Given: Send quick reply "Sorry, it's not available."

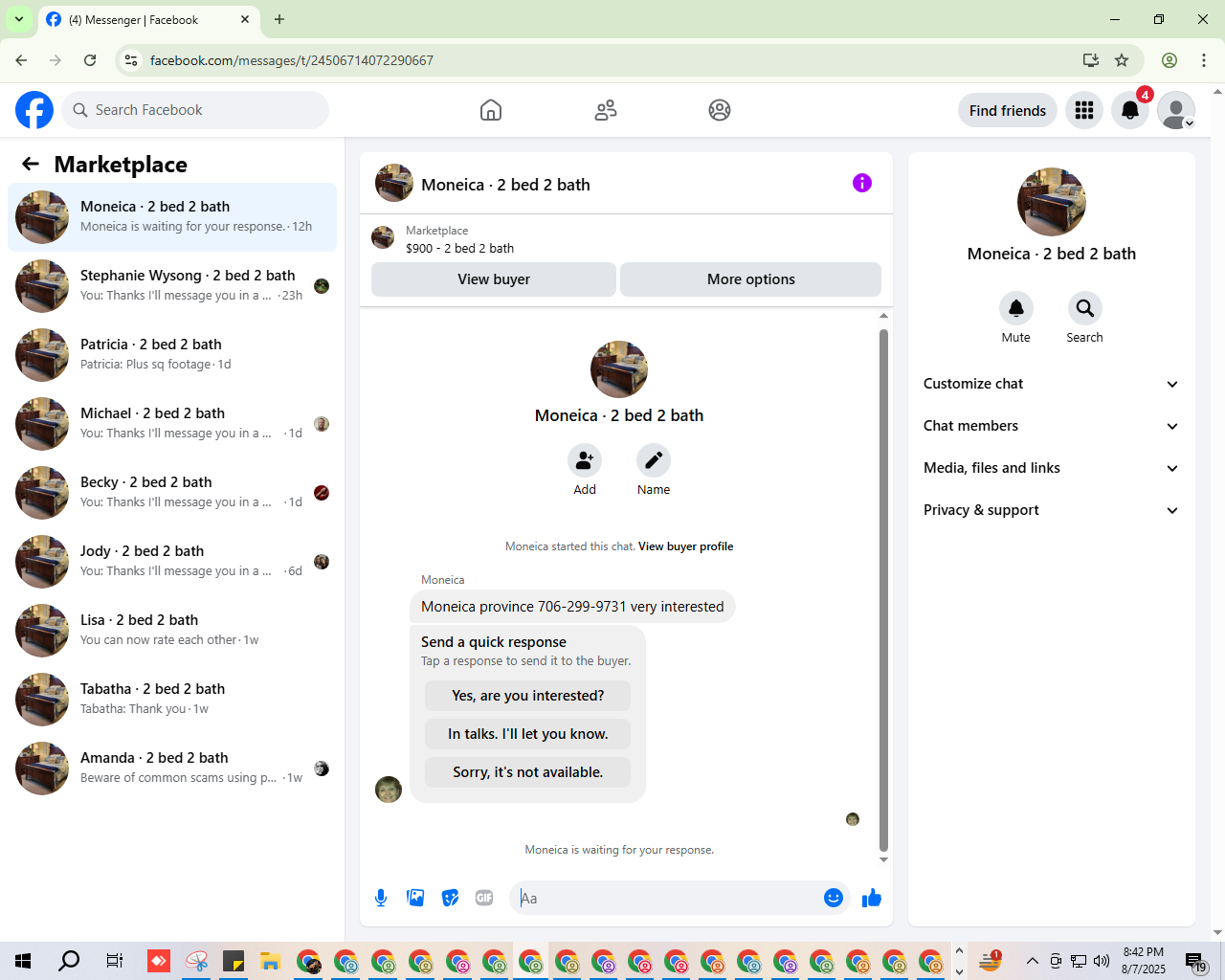Looking at the screenshot, I should point(528,772).
